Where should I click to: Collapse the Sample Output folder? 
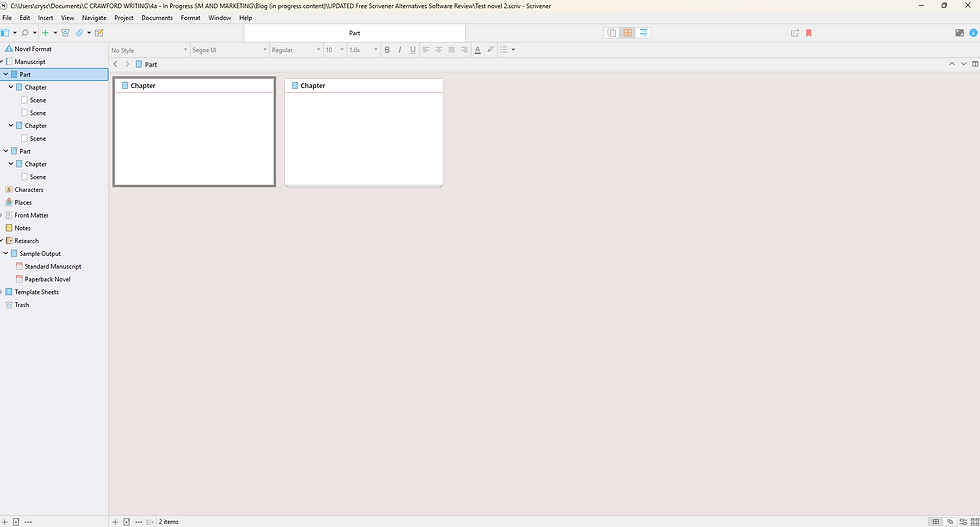[x=6, y=253]
